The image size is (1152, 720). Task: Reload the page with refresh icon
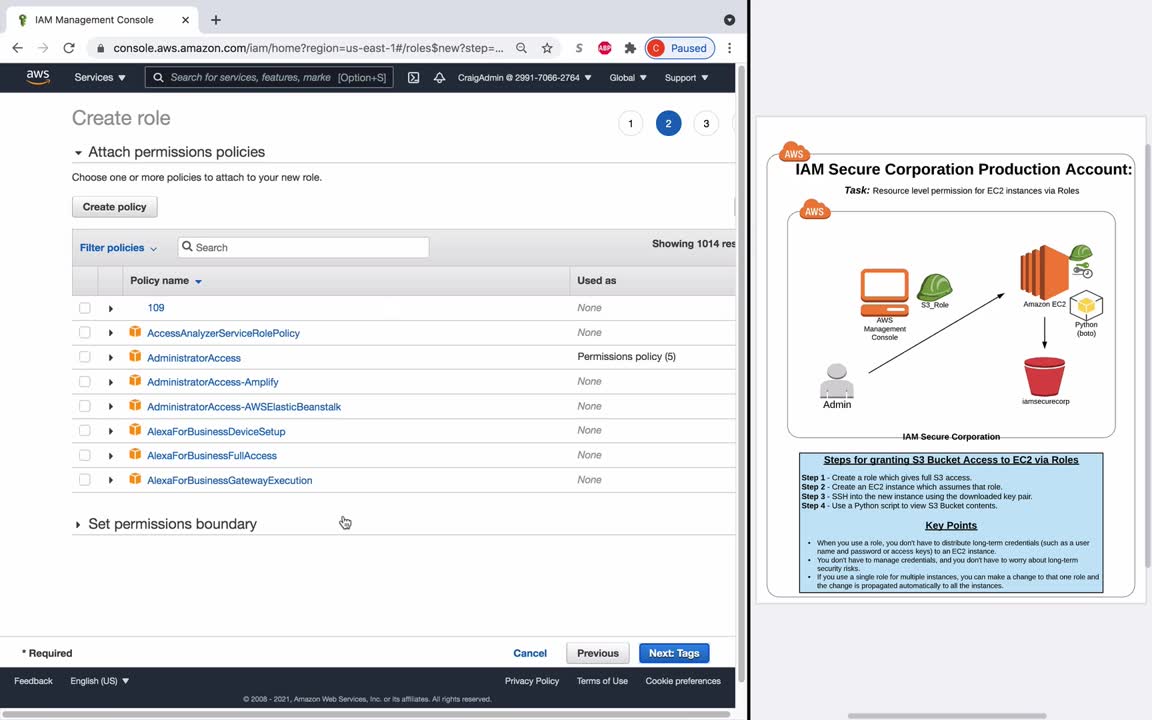pos(69,48)
